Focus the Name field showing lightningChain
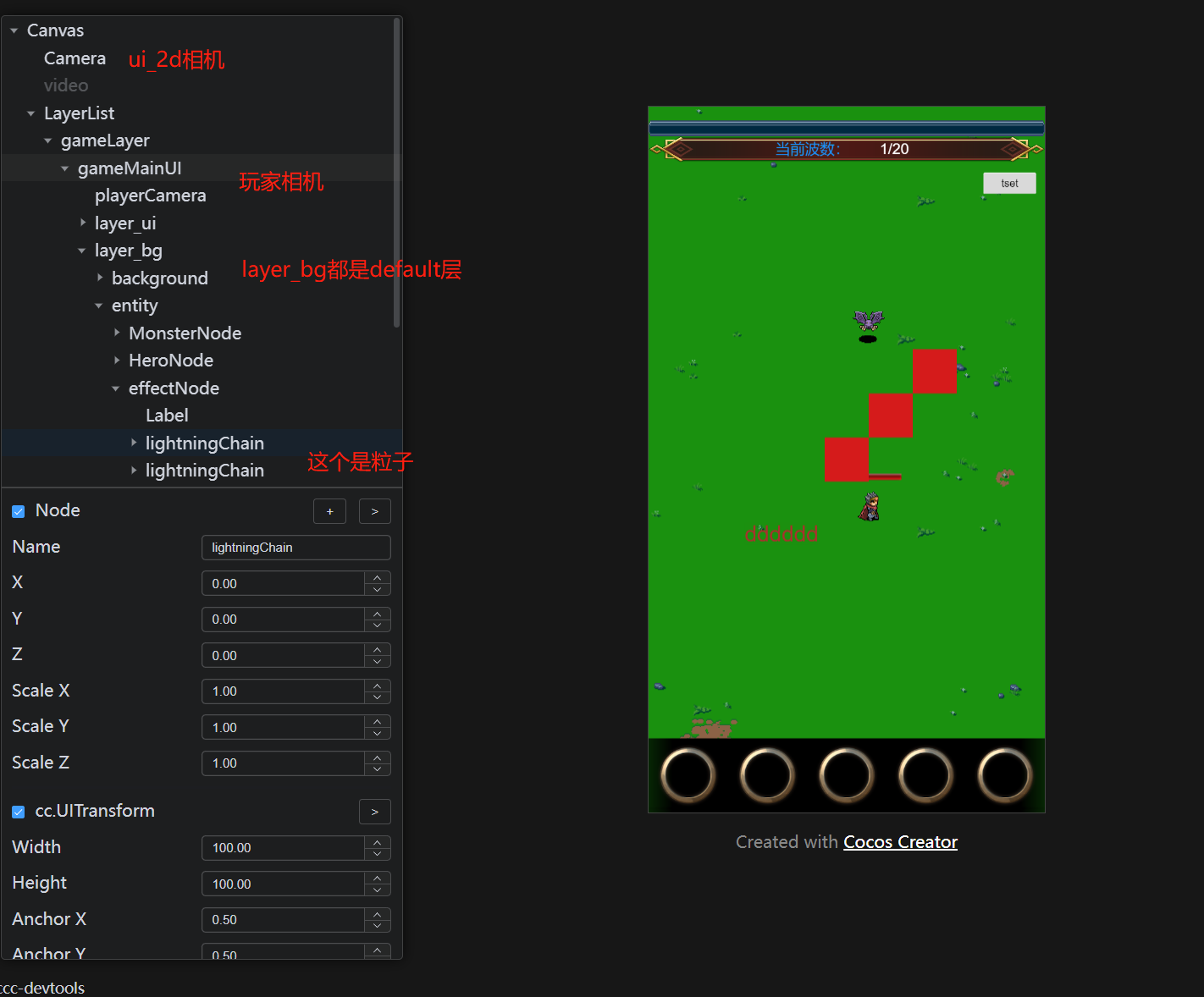 click(296, 548)
